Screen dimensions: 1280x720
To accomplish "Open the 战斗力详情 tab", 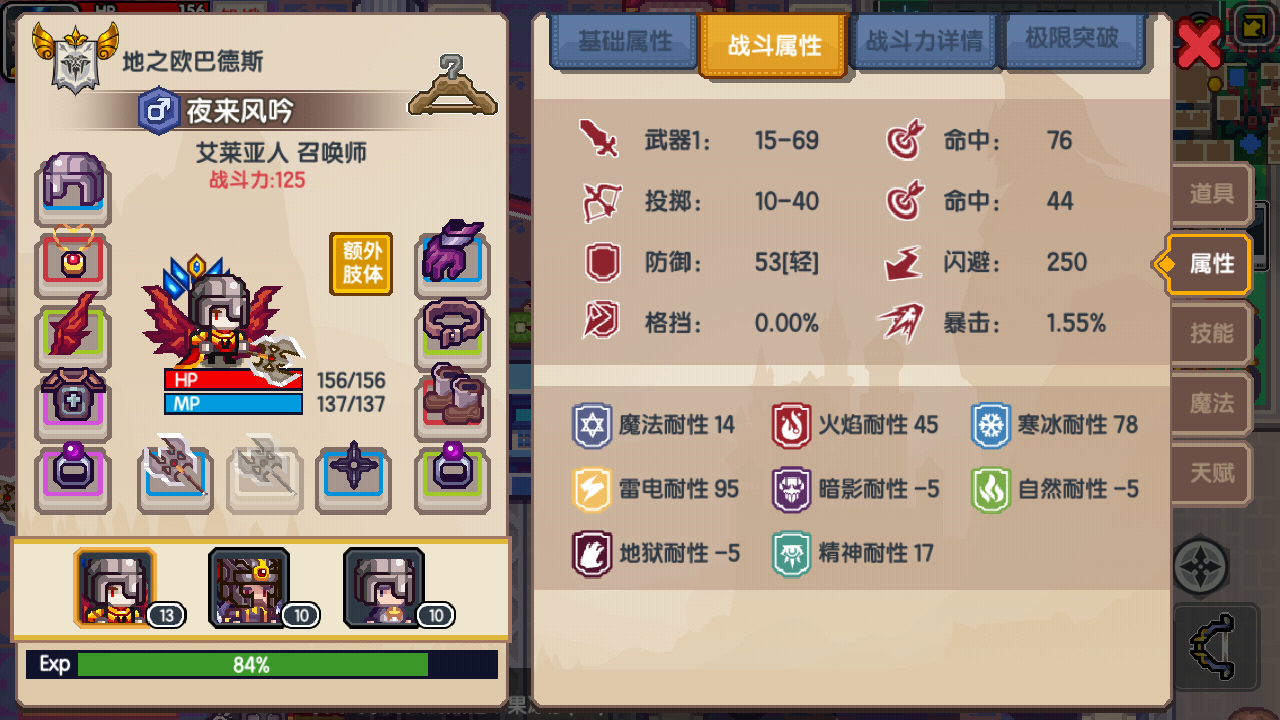I will (923, 42).
